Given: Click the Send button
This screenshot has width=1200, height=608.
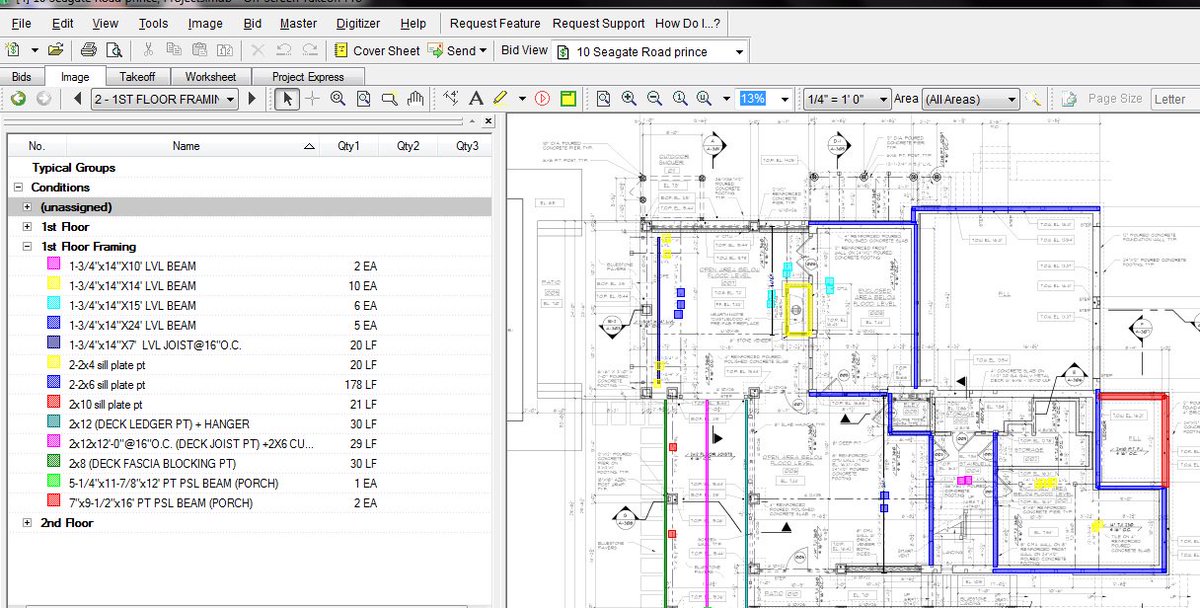Looking at the screenshot, I should click(457, 50).
